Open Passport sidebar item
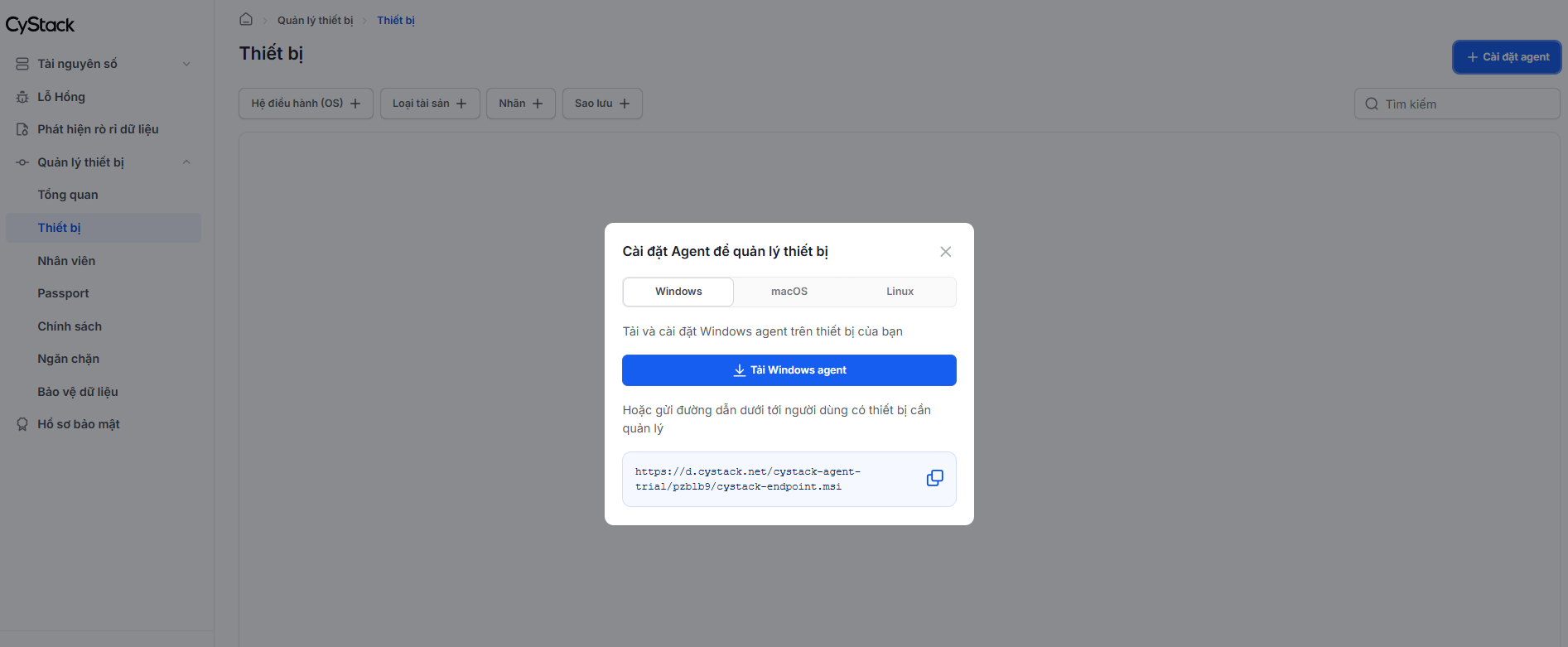The width and height of the screenshot is (1568, 647). (104, 293)
